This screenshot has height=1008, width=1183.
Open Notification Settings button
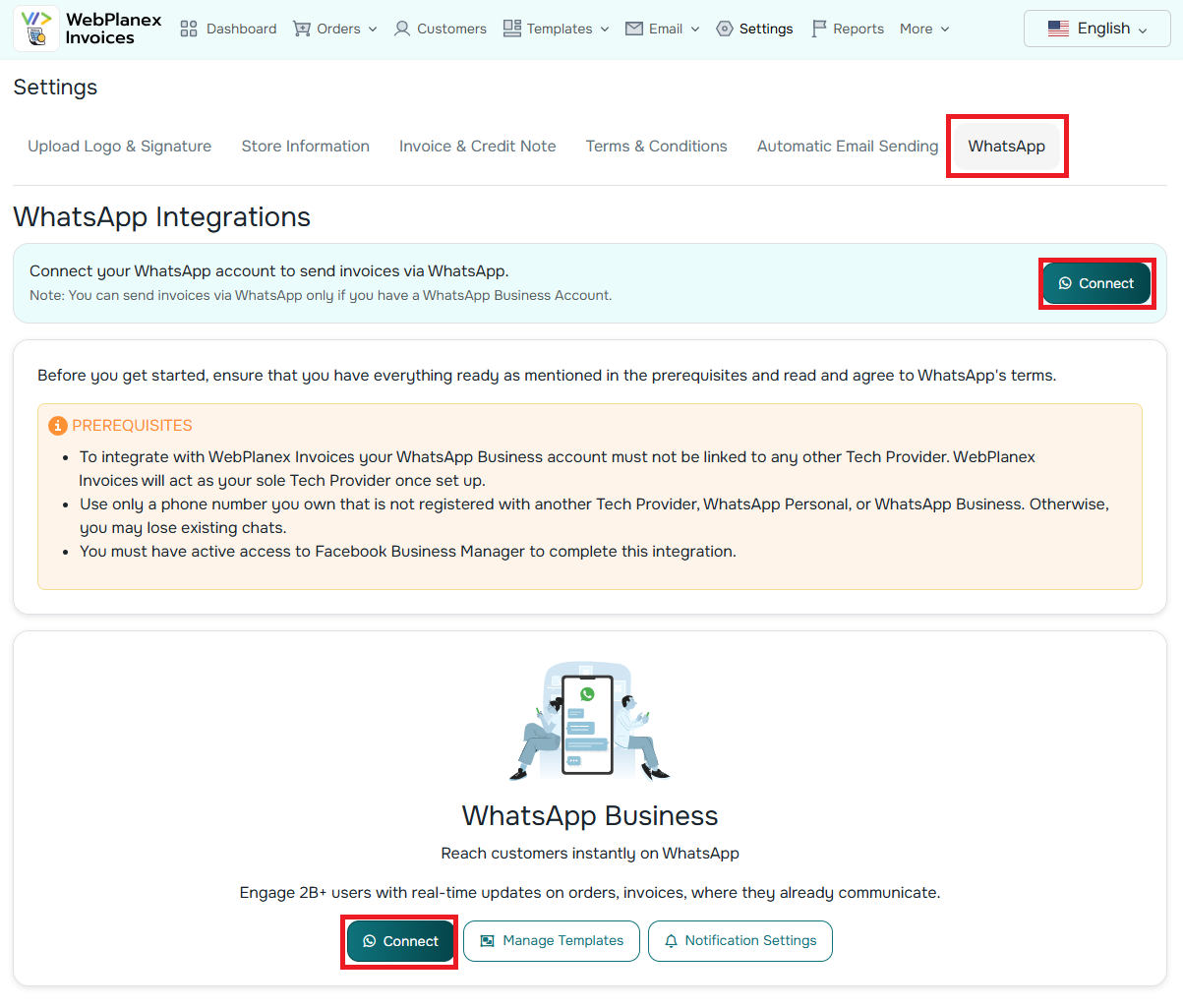tap(740, 941)
